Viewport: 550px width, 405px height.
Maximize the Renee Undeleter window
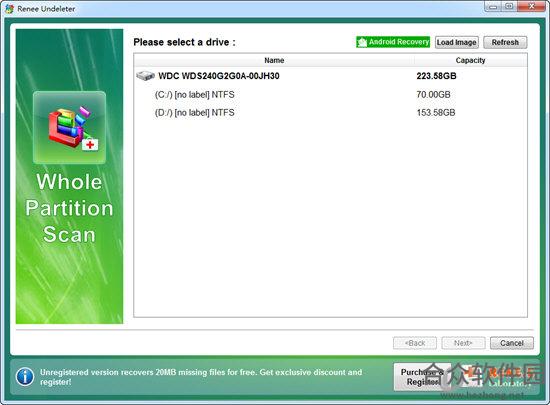(x=509, y=7)
